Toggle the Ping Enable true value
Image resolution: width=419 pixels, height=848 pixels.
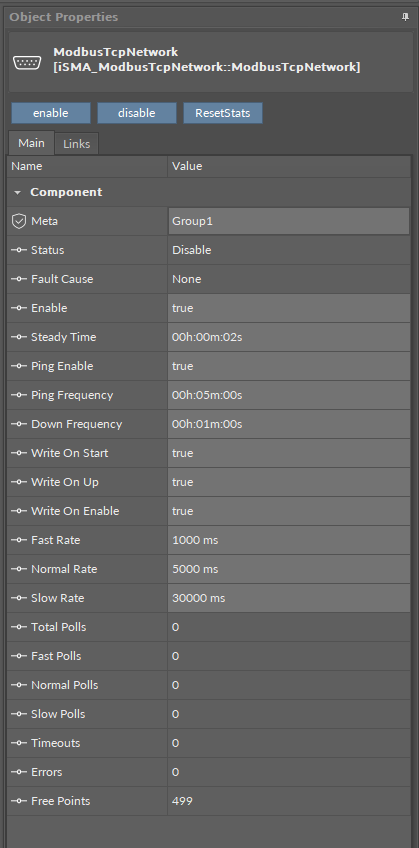click(x=289, y=366)
